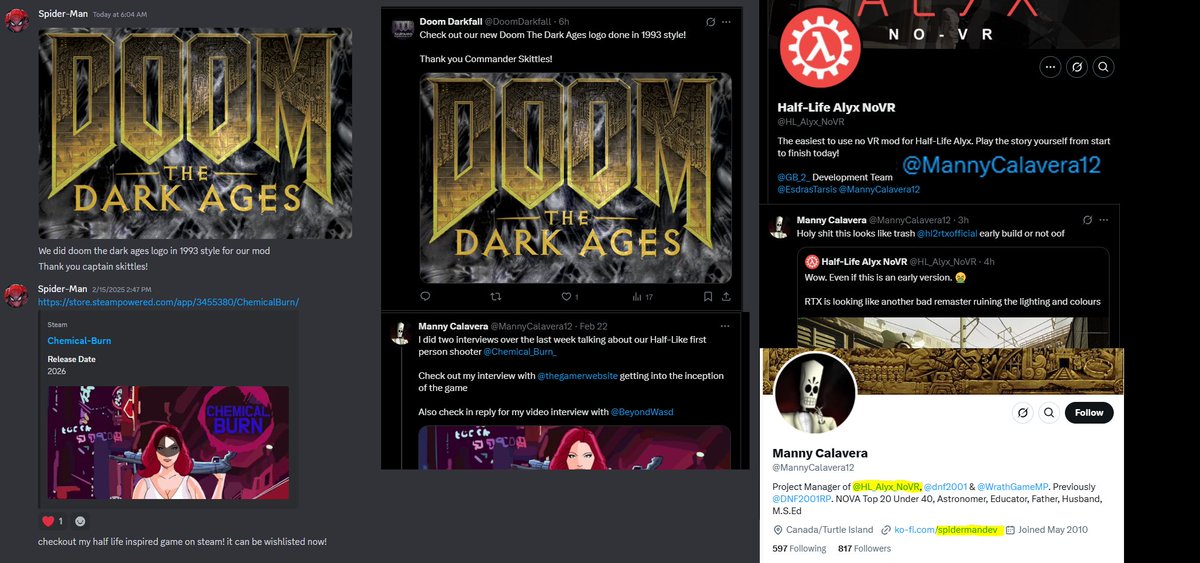The height and width of the screenshot is (563, 1200).
Task: Click the add reaction smiley in Discord
Action: pyautogui.click(x=81, y=521)
